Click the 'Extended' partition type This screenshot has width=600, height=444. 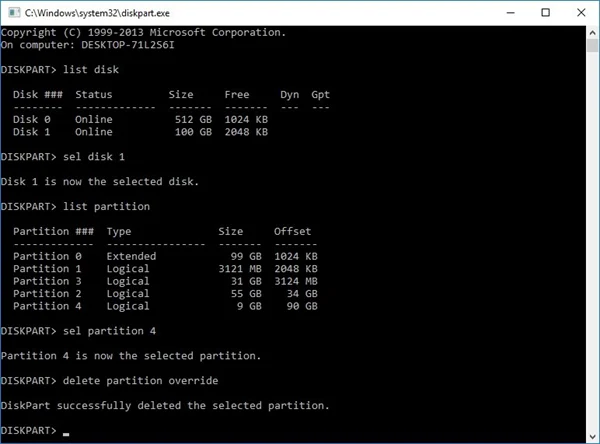pos(131,256)
